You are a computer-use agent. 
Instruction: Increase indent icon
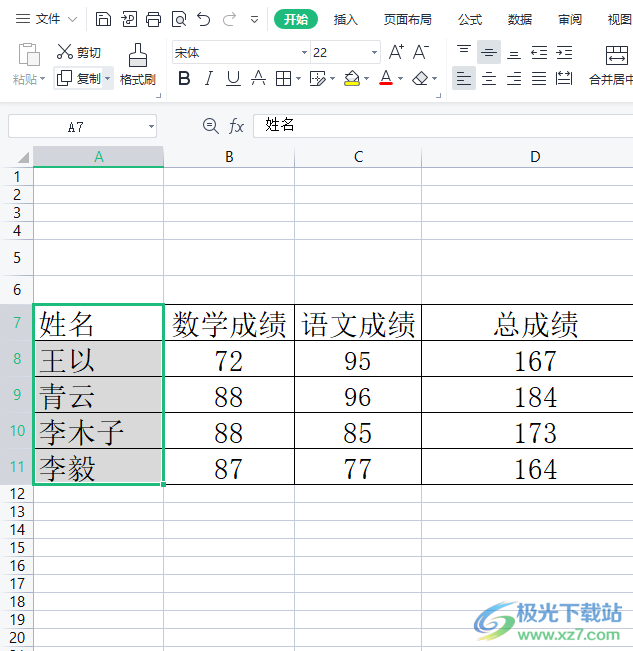[564, 52]
